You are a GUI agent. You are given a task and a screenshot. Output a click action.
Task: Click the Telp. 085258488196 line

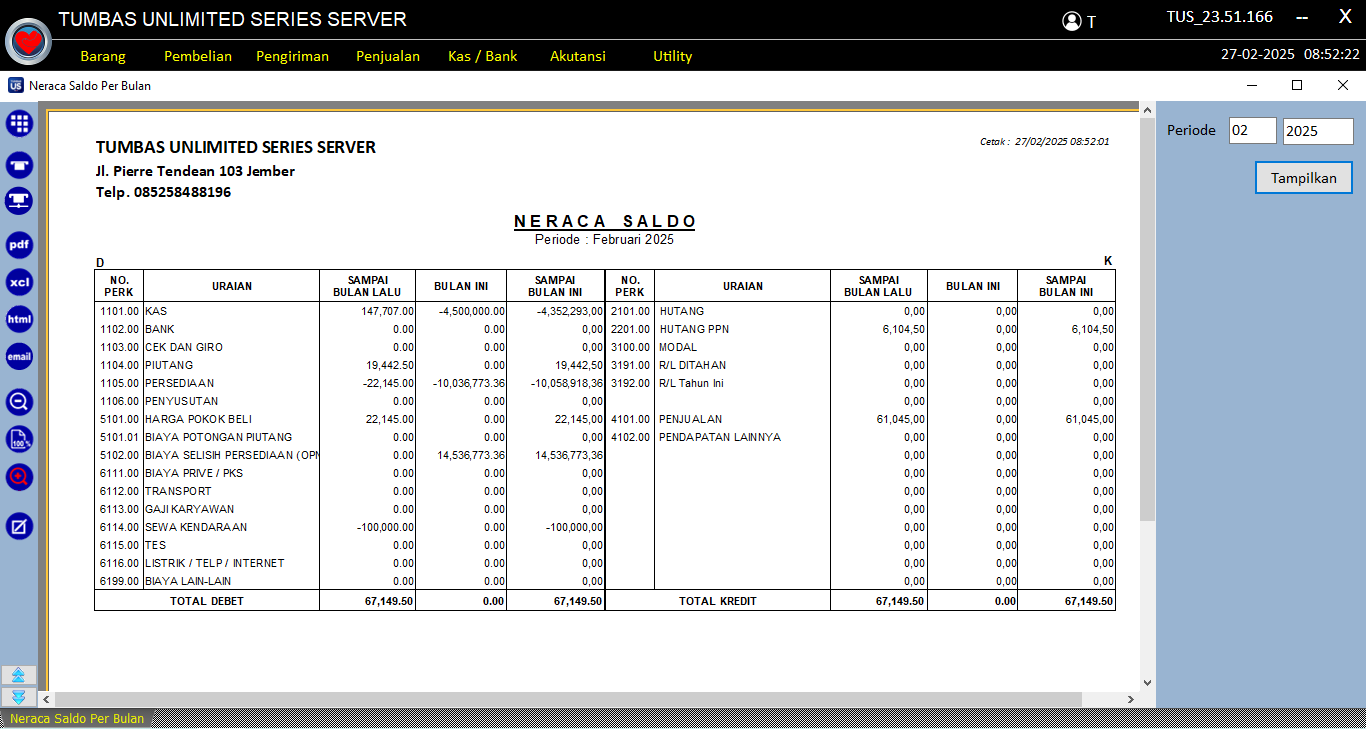point(164,192)
